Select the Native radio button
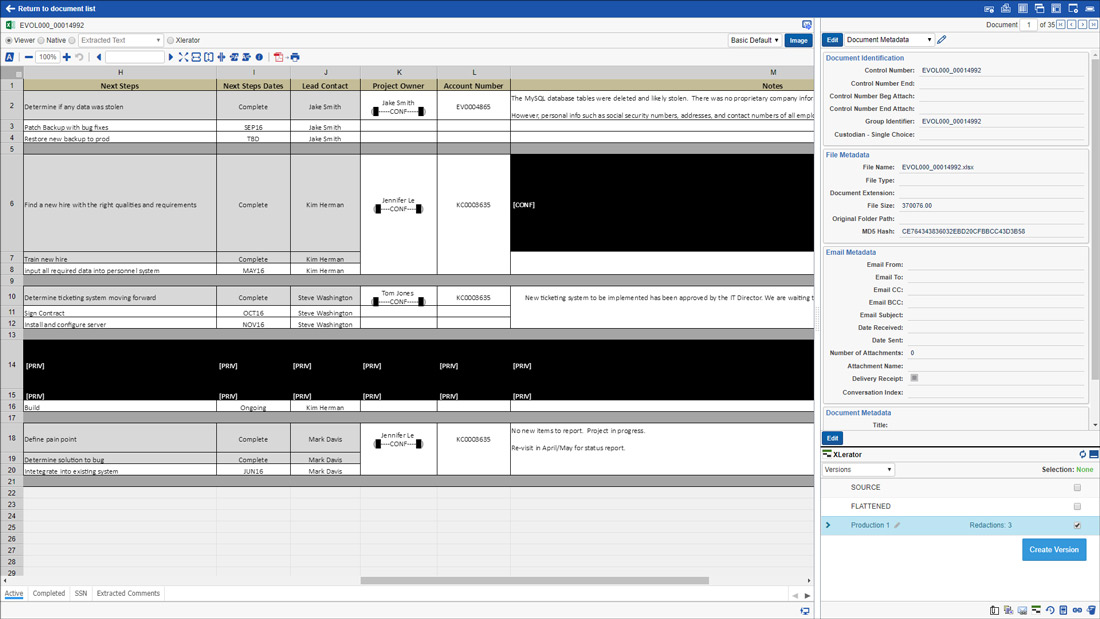 41,40
